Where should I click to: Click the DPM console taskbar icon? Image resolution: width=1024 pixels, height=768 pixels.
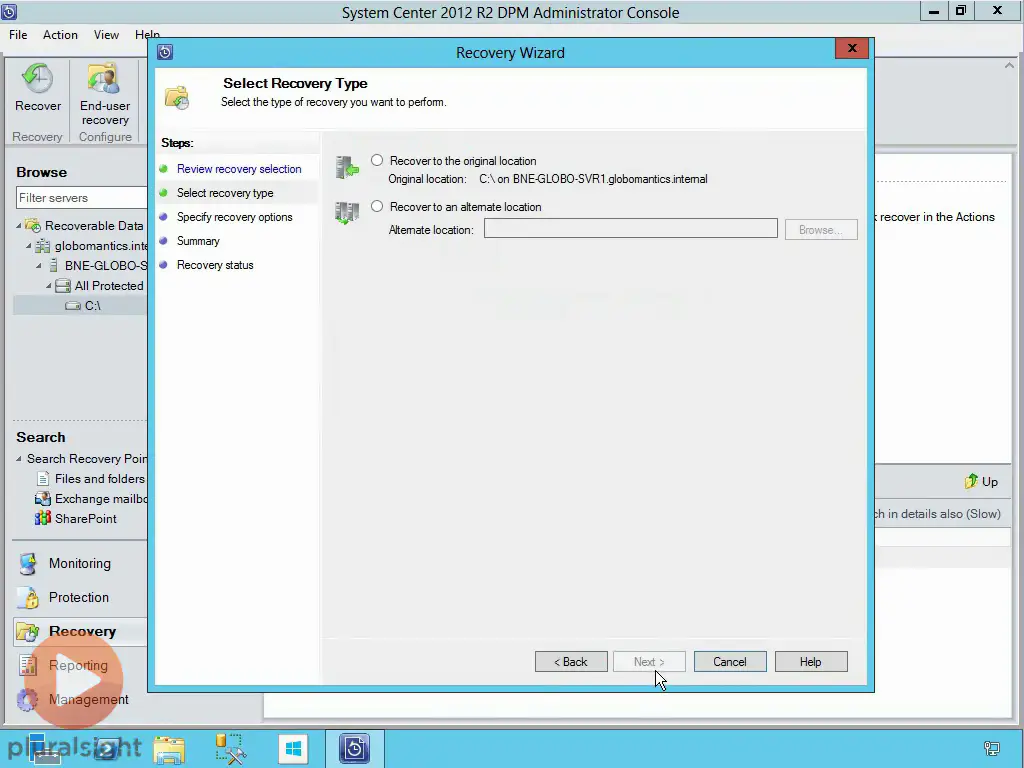coord(355,749)
